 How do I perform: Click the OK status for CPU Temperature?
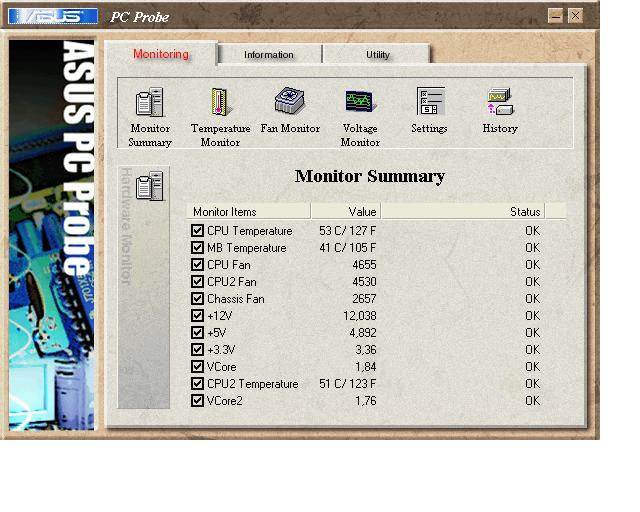coord(532,231)
